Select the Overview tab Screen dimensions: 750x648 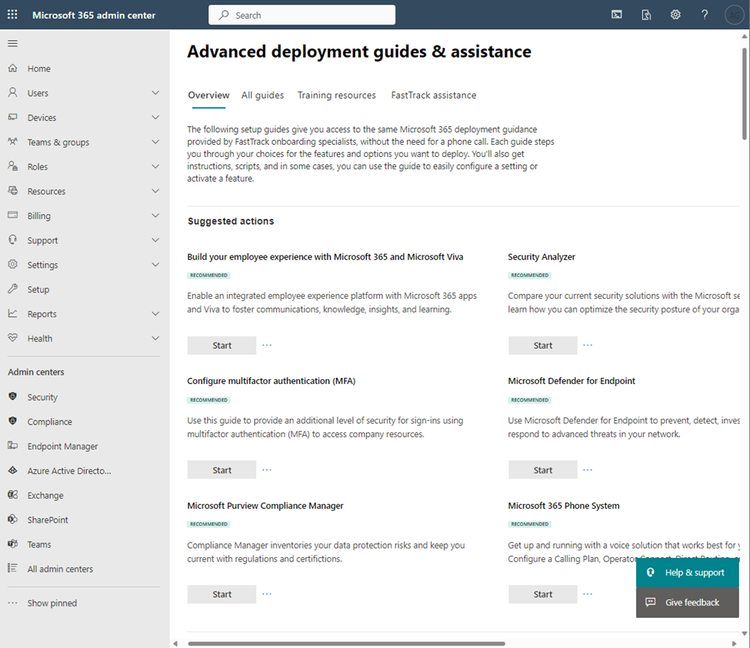coord(209,95)
